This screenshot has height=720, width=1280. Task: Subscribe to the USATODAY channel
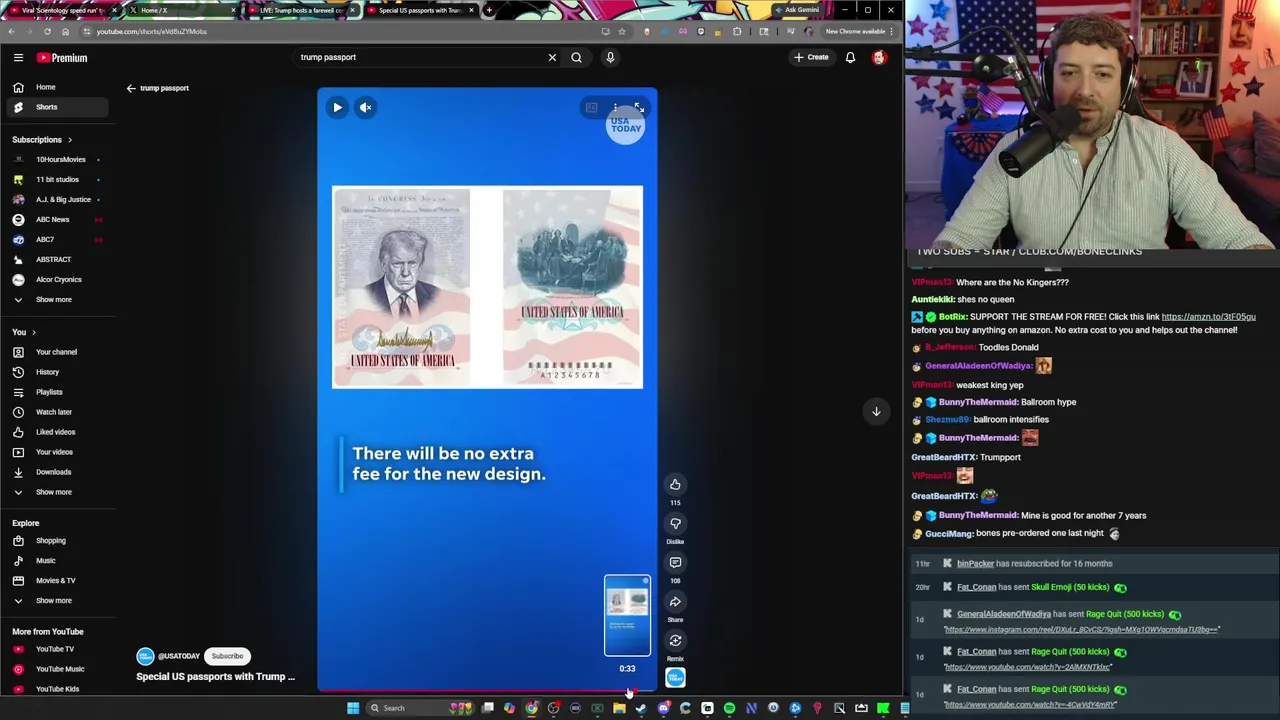click(x=227, y=656)
